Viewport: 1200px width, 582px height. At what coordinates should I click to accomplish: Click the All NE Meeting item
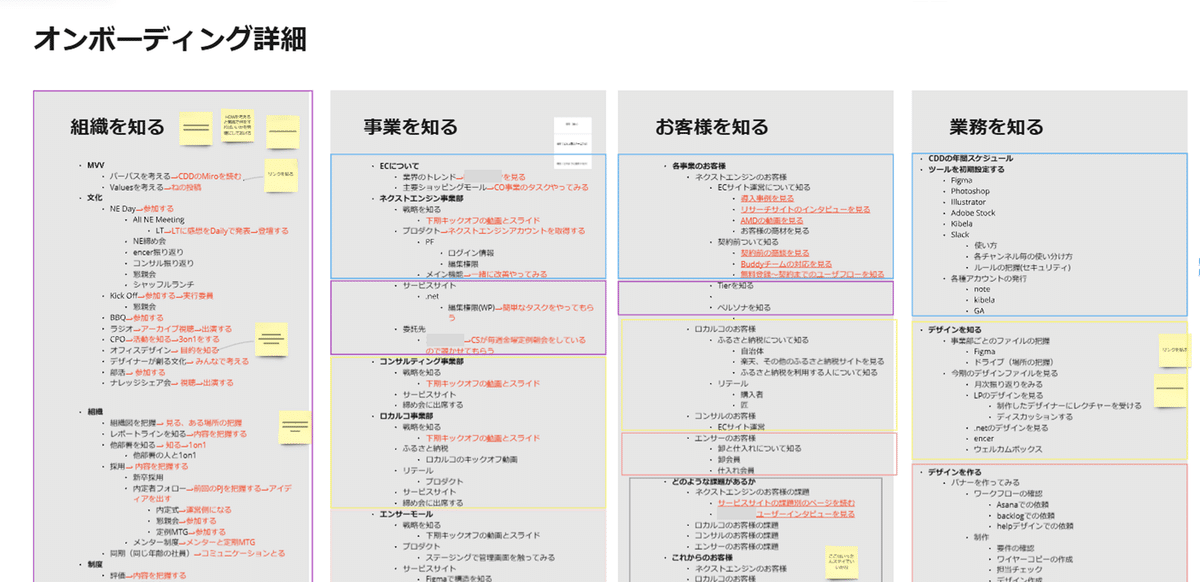[158, 220]
